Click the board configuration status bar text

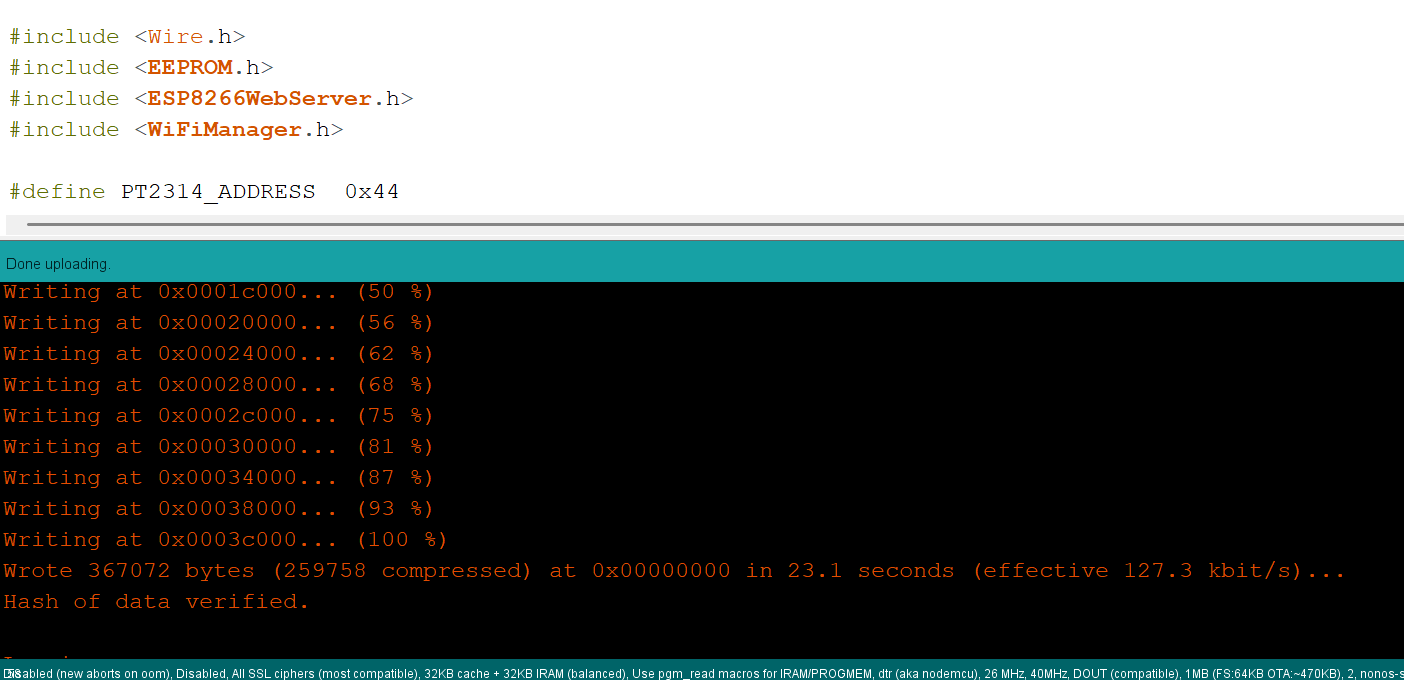[702, 673]
